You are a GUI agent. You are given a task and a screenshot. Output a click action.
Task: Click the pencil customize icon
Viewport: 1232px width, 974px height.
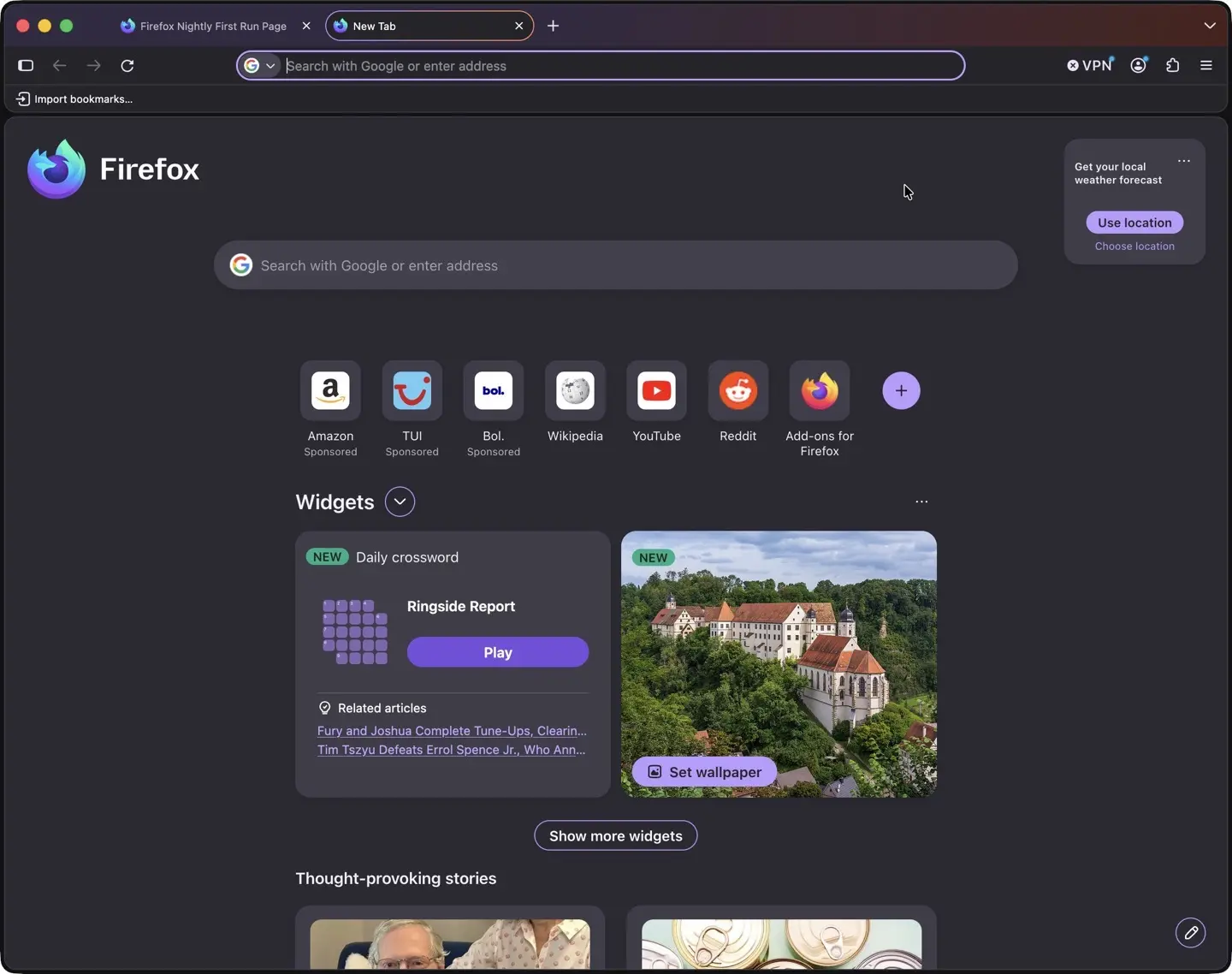tap(1191, 933)
